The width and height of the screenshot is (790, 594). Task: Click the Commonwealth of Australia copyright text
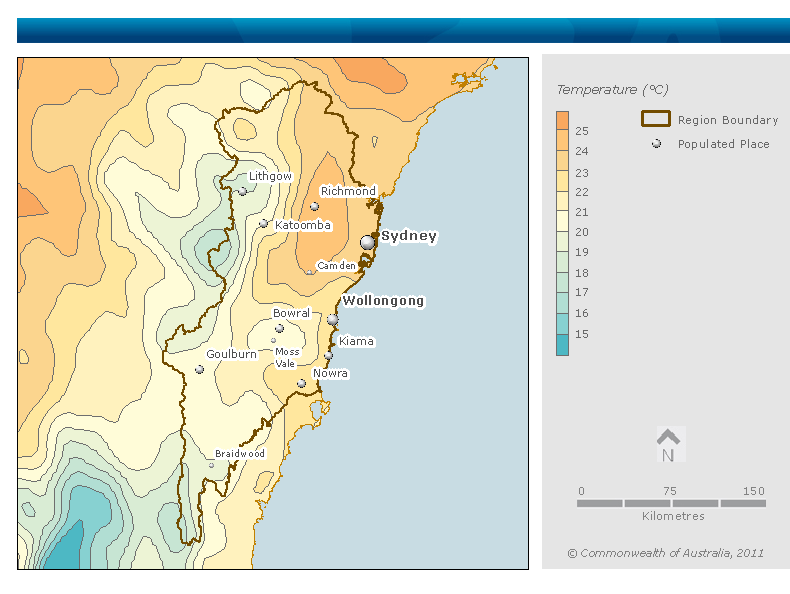click(x=666, y=553)
